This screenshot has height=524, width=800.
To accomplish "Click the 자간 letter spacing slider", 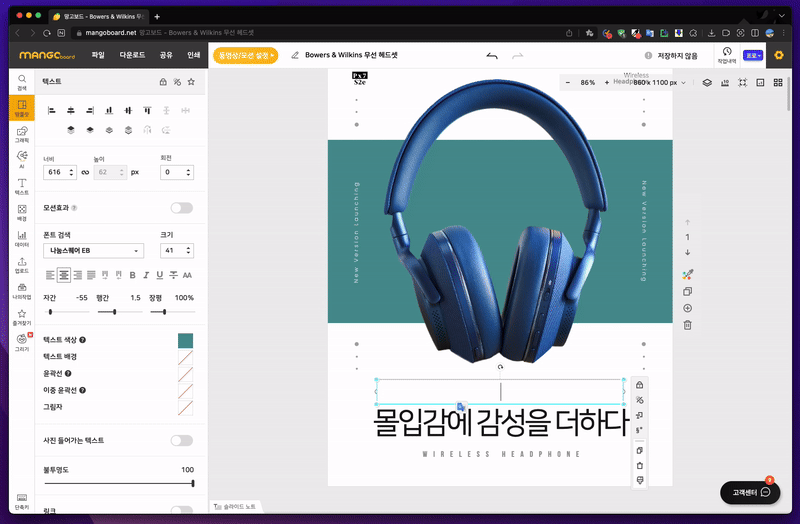I will [x=67, y=311].
